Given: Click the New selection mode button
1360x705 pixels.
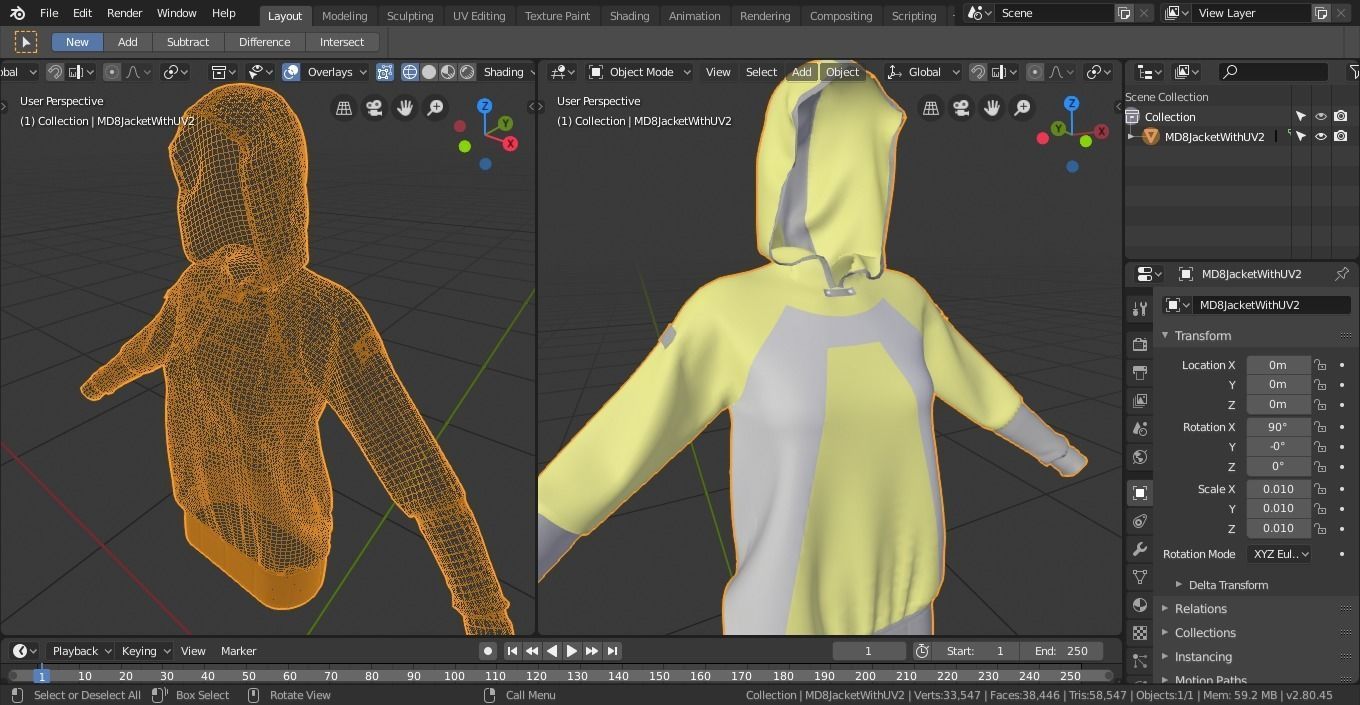Looking at the screenshot, I should point(77,42).
